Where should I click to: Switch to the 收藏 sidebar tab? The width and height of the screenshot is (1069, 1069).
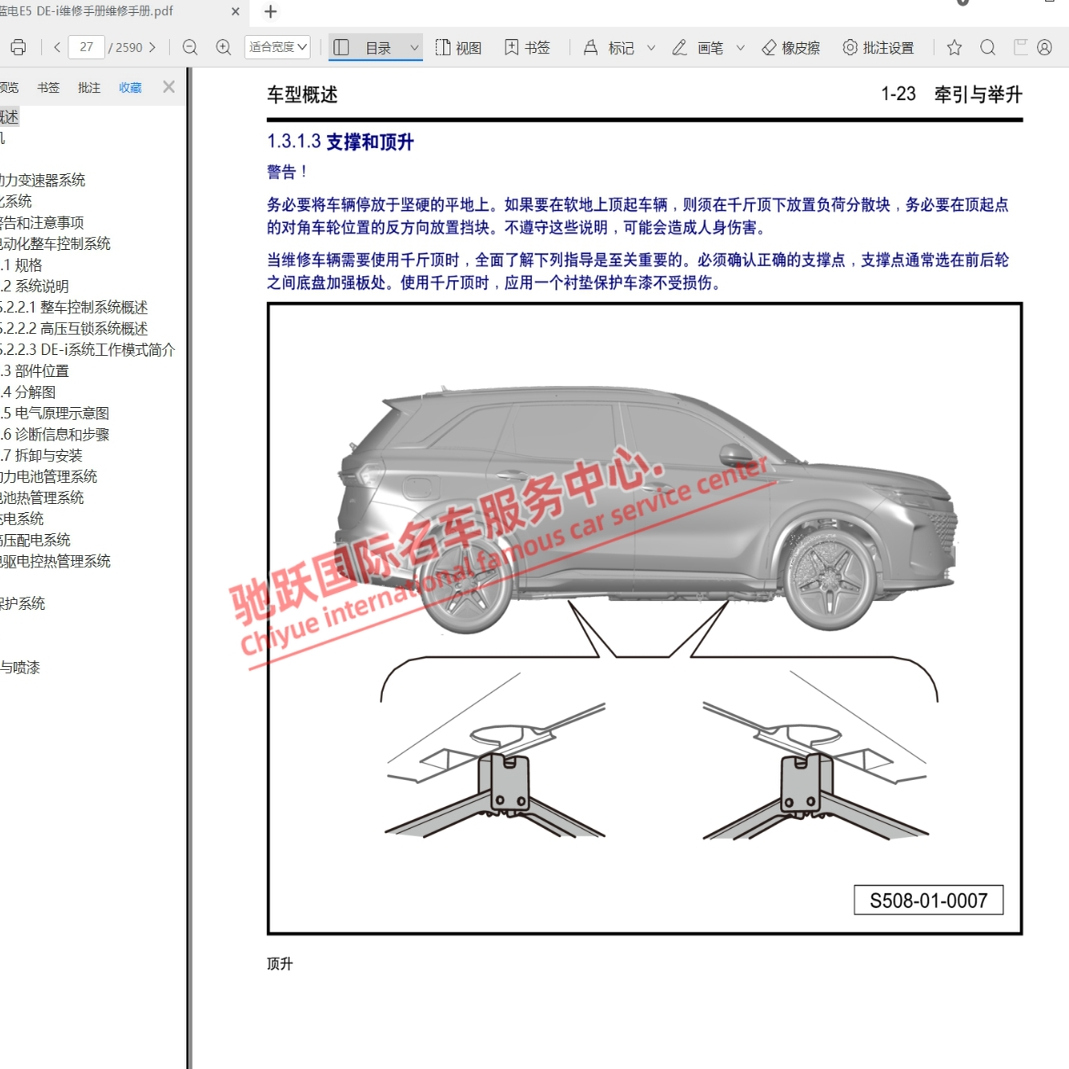point(129,87)
